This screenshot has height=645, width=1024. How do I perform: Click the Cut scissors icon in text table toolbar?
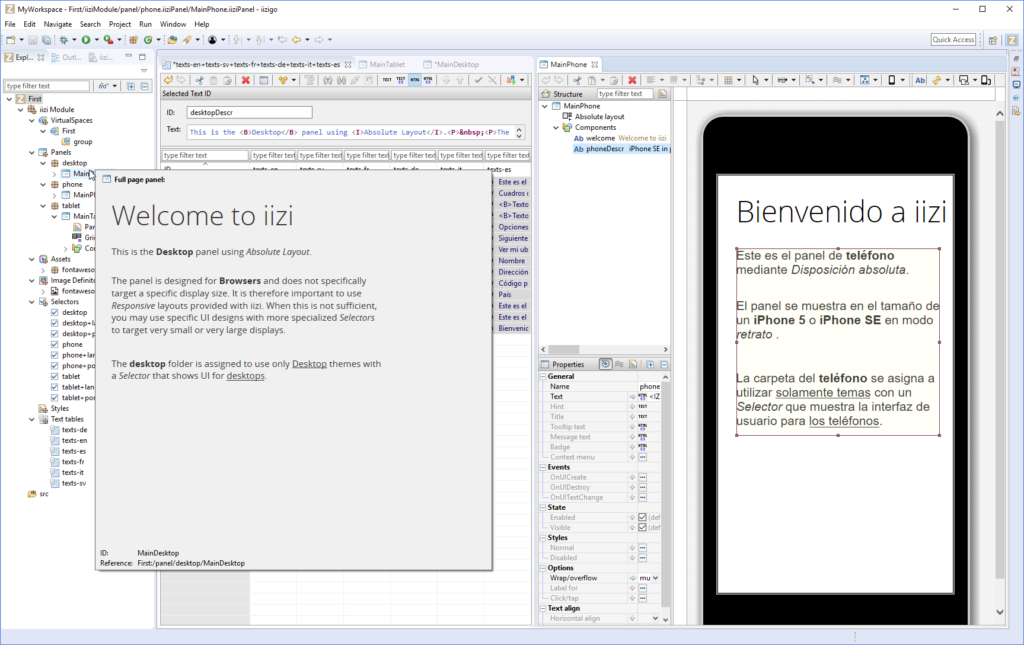(x=199, y=80)
